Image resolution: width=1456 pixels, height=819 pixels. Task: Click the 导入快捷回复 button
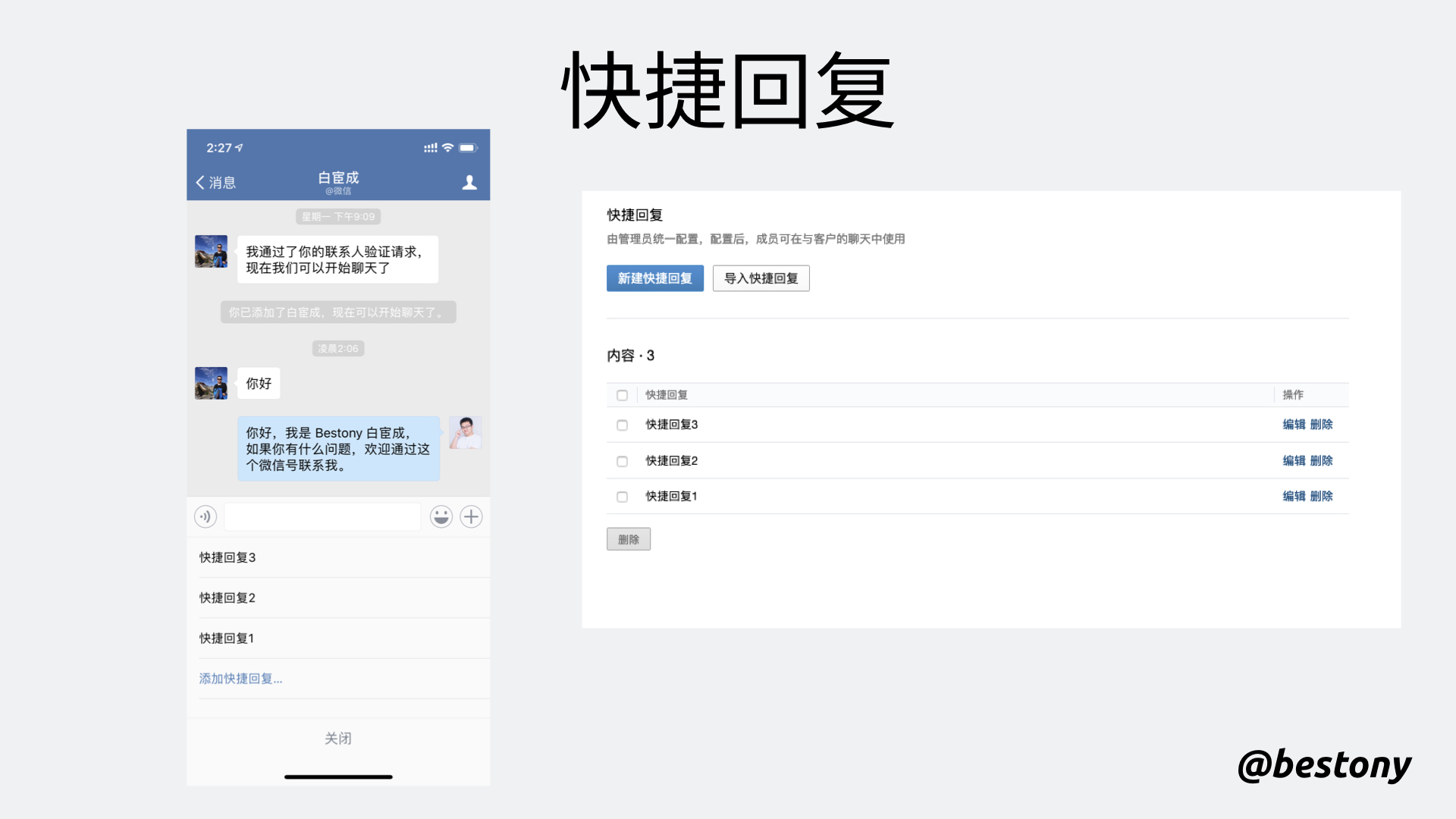pos(761,278)
